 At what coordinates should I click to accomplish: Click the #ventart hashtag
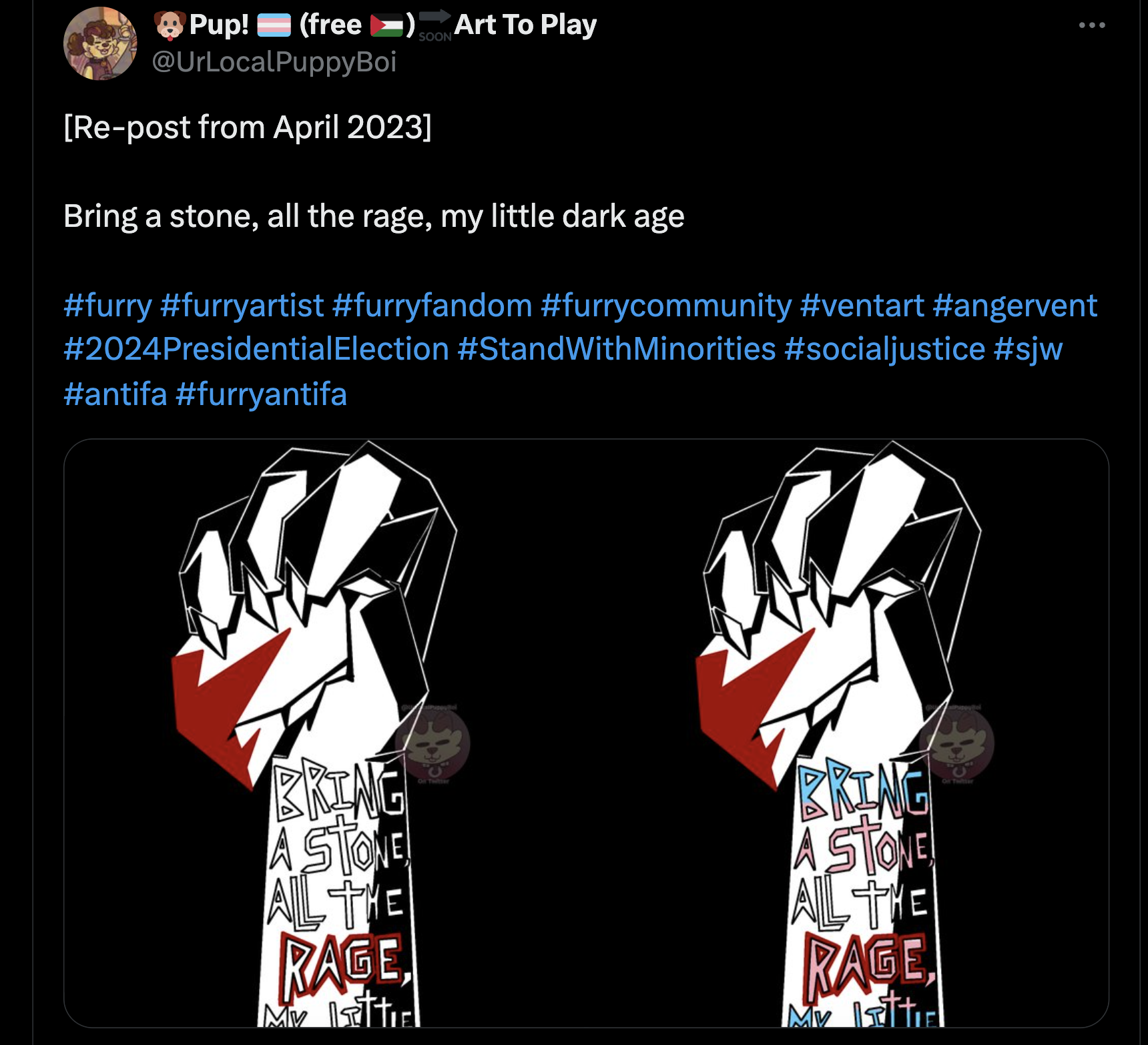click(x=862, y=306)
